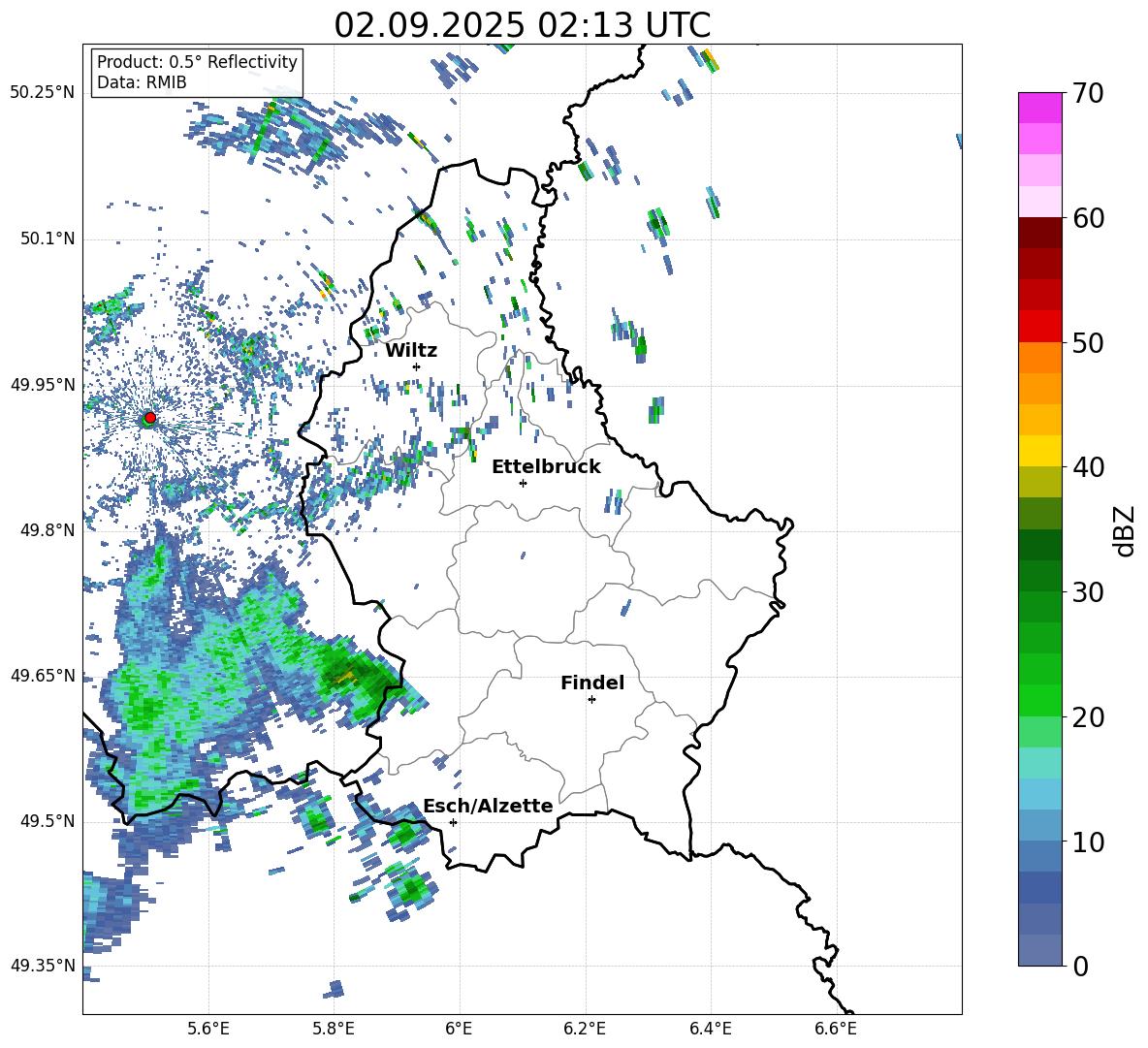Click the 49.8°N latitude label
The width and height of the screenshot is (1148, 1048).
tap(48, 530)
